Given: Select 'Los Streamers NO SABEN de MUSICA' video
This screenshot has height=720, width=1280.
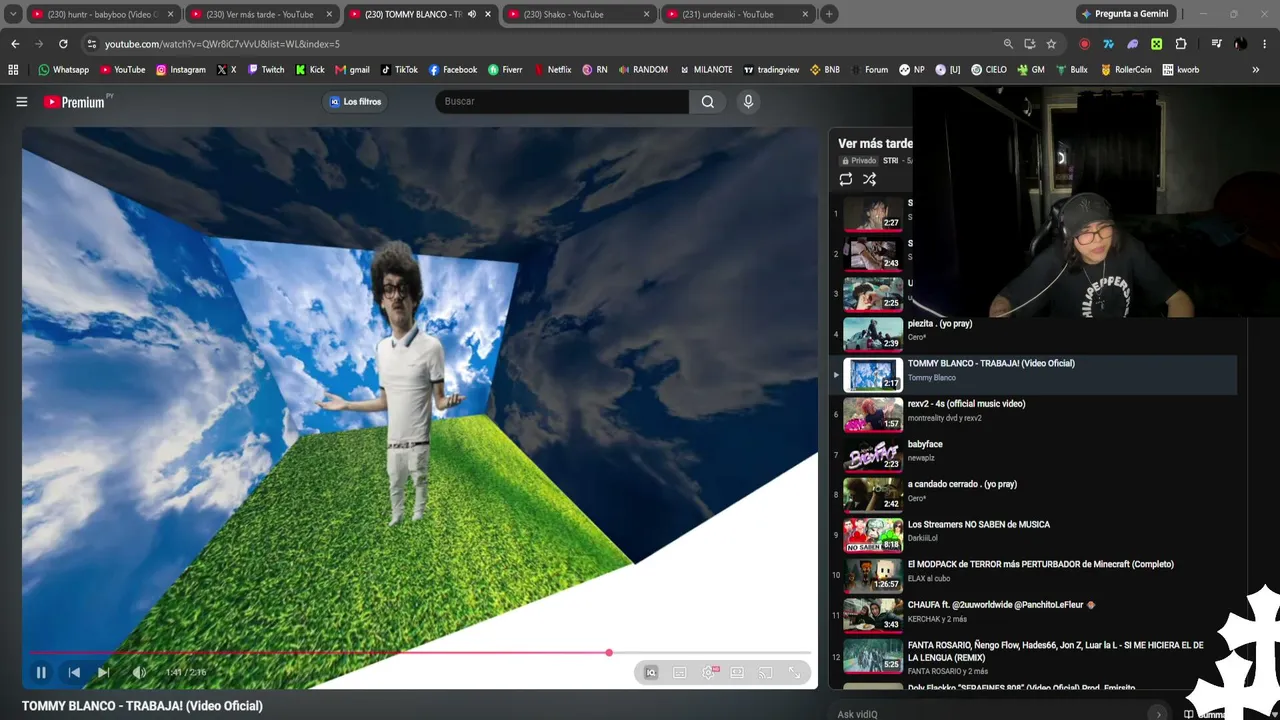Looking at the screenshot, I should point(979,524).
